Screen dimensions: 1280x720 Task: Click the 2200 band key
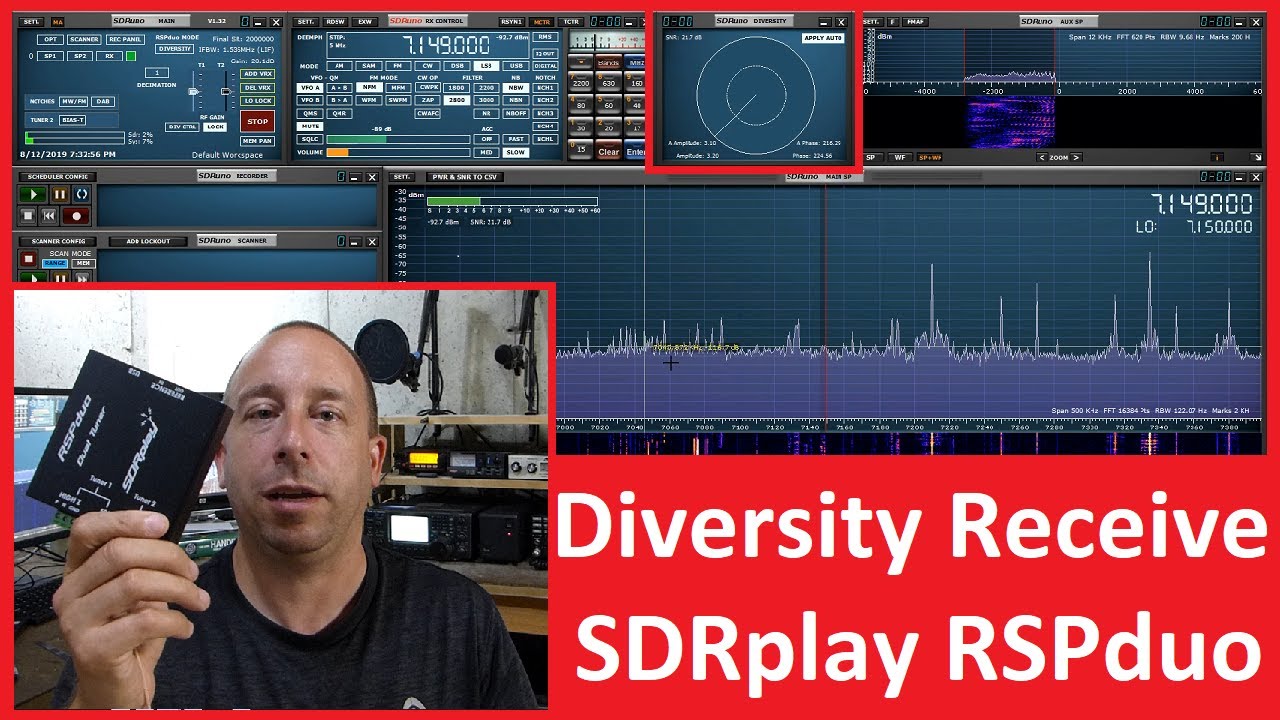pyautogui.click(x=581, y=83)
